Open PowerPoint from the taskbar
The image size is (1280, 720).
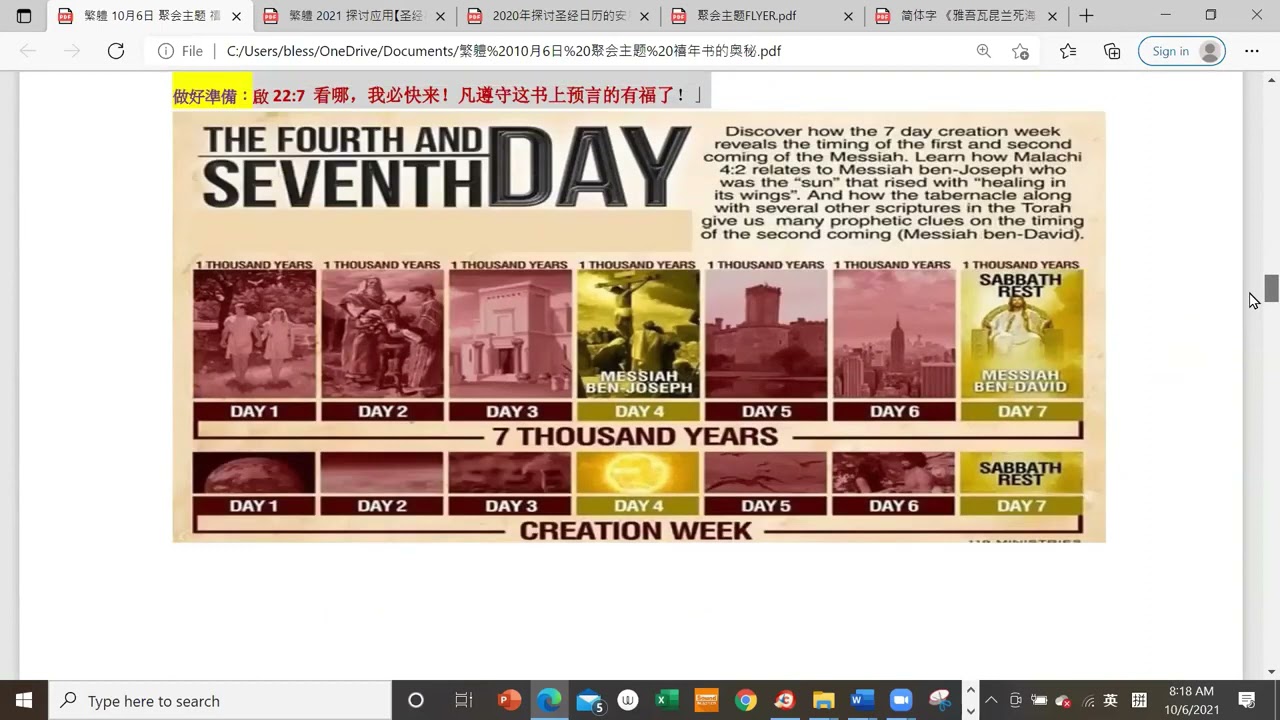pos(510,700)
